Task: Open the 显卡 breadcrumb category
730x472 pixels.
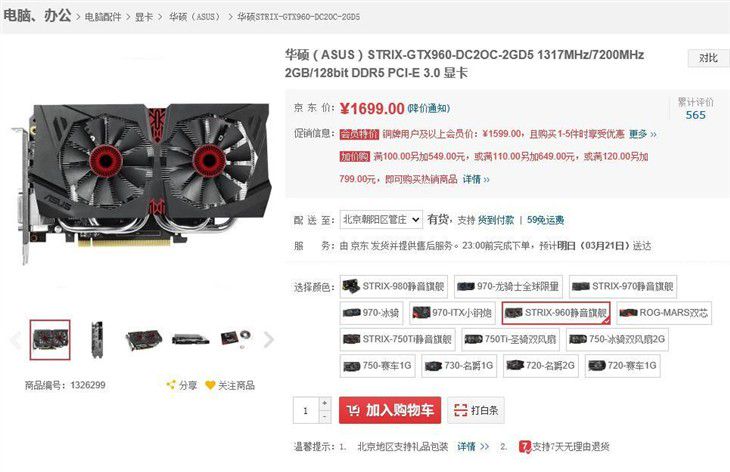Action: click(143, 17)
